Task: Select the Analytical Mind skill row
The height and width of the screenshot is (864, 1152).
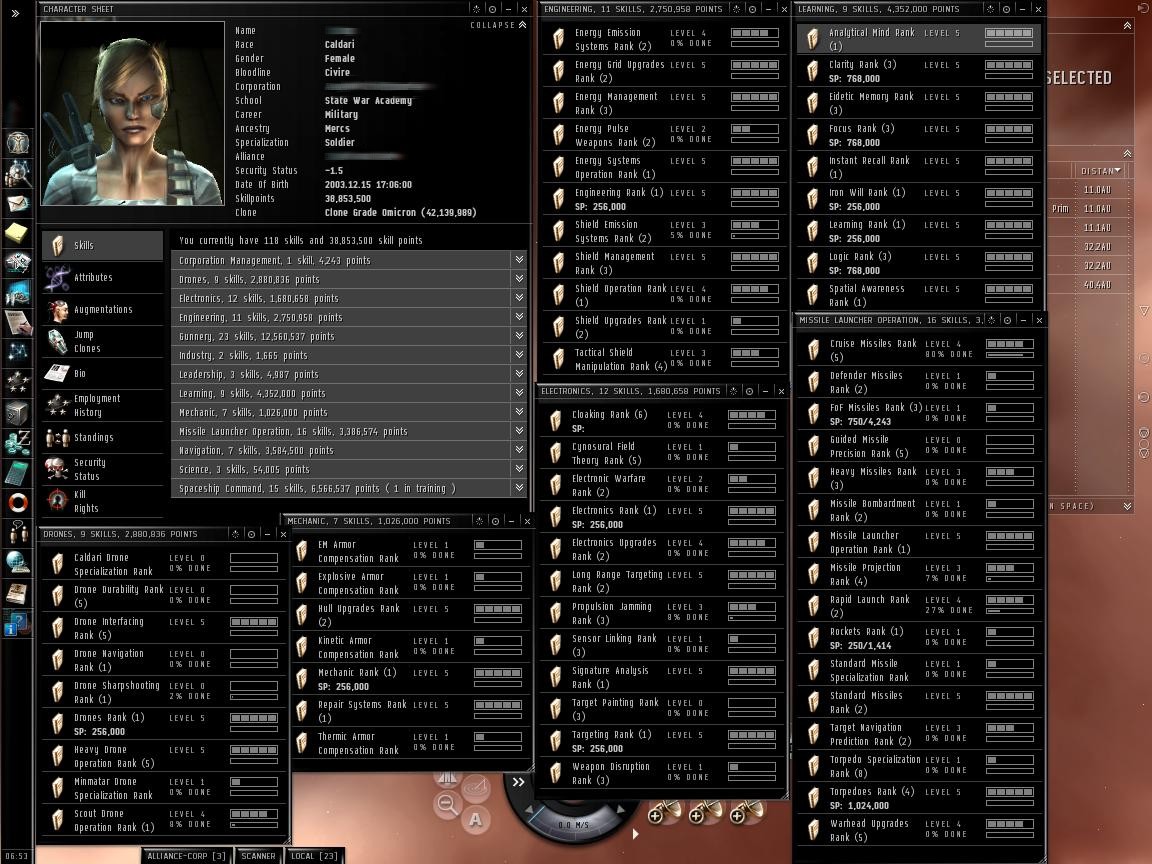Action: pos(918,39)
